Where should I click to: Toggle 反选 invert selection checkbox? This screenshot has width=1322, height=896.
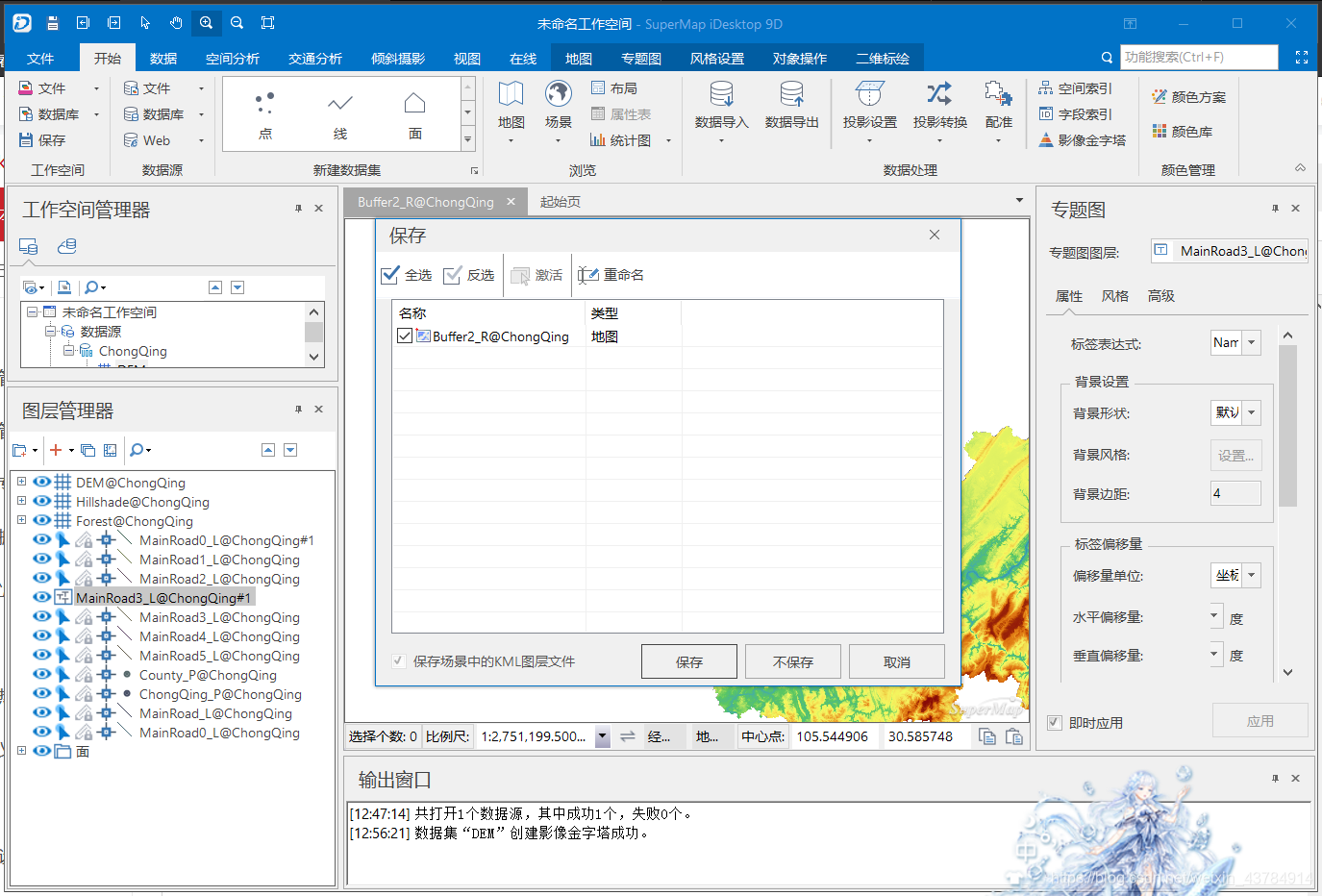(x=452, y=275)
